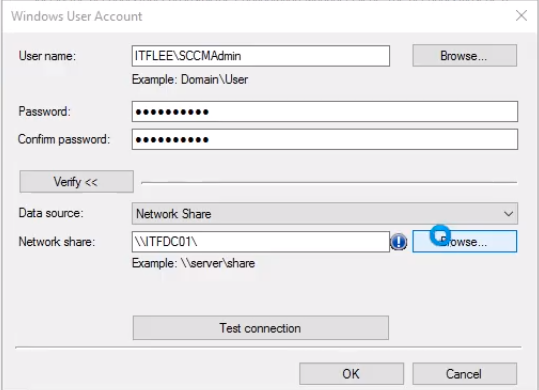Focus the User name field containing ITFLEE\SCCMAdmin
539x390 pixels.
[261, 56]
